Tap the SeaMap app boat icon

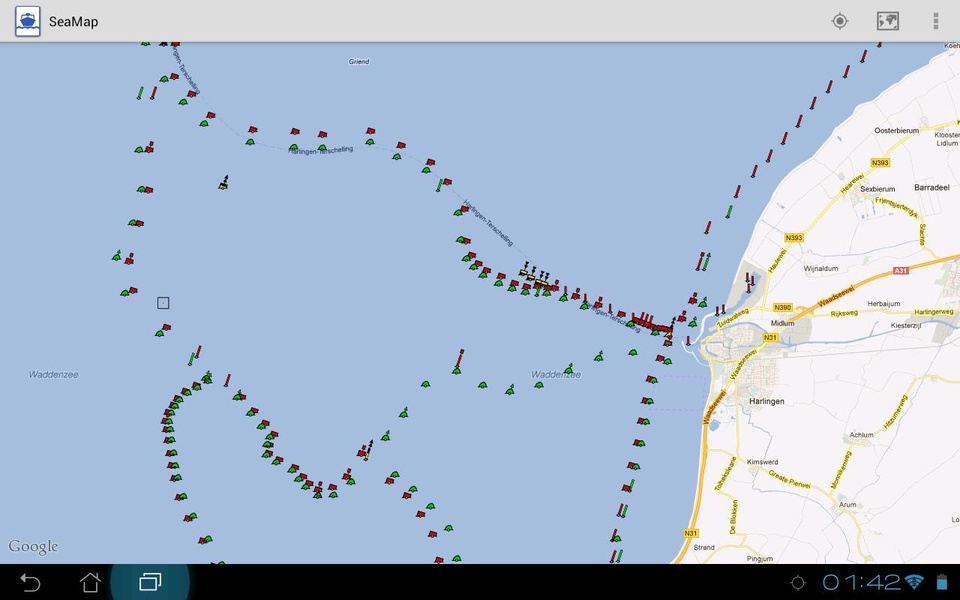click(x=28, y=21)
